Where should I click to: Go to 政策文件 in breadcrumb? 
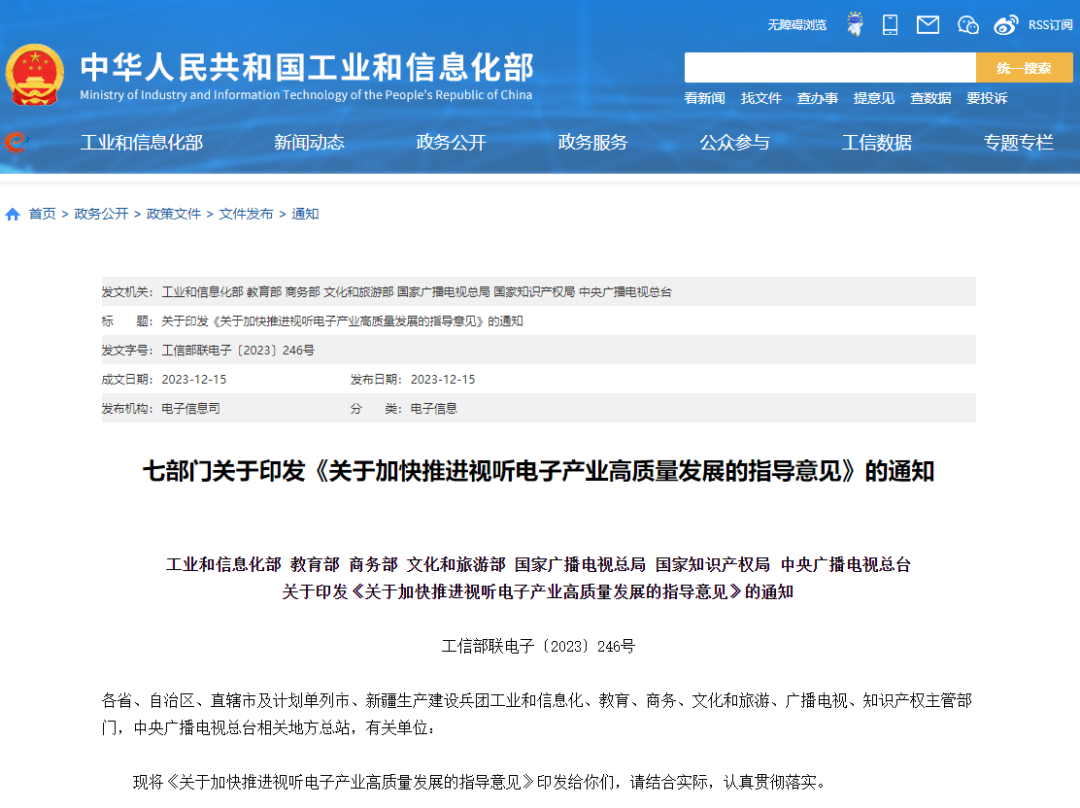click(174, 214)
